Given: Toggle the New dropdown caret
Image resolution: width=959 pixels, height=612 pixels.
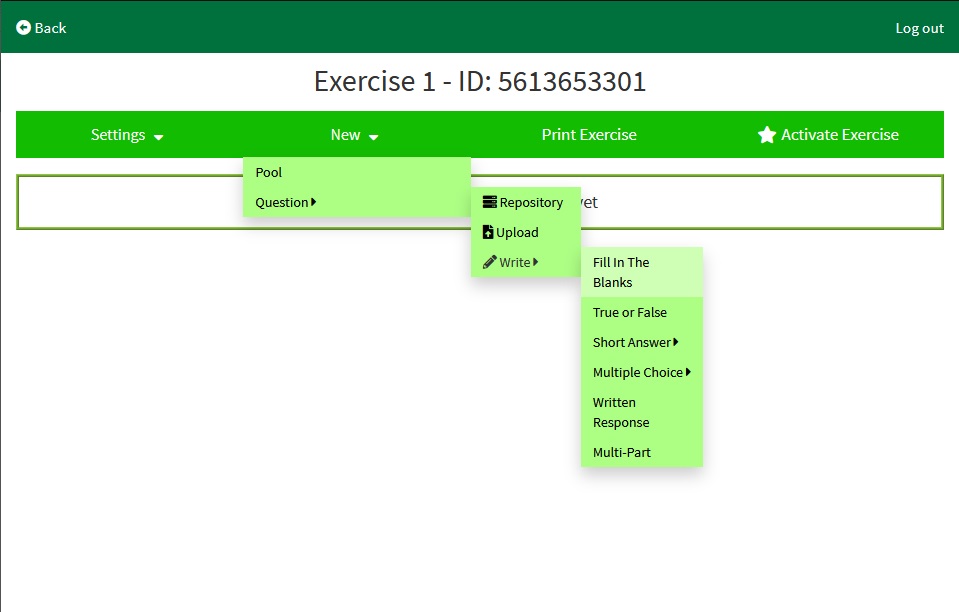Looking at the screenshot, I should (x=374, y=137).
